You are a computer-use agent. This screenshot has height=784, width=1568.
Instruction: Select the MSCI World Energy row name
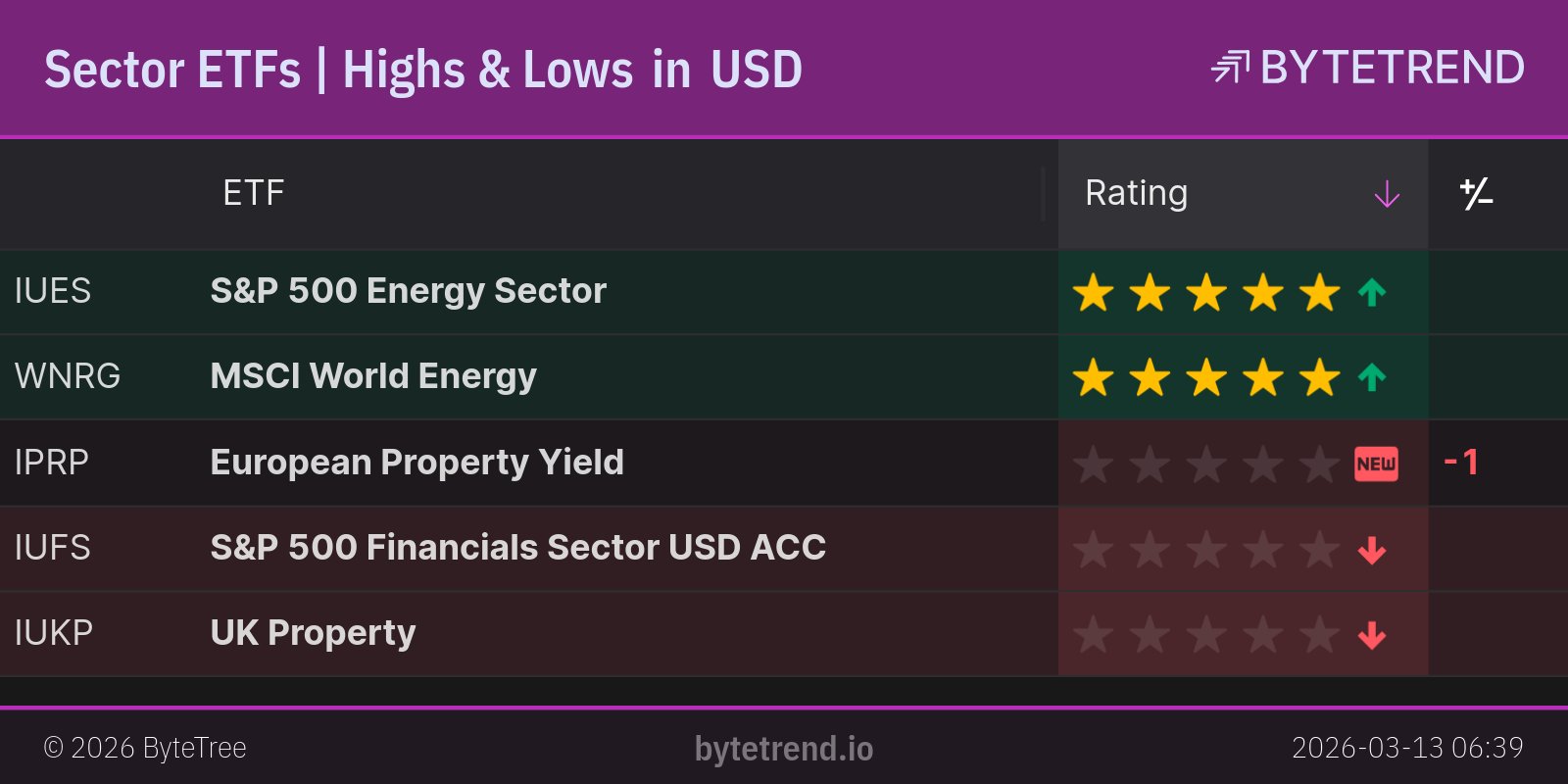coord(373,376)
